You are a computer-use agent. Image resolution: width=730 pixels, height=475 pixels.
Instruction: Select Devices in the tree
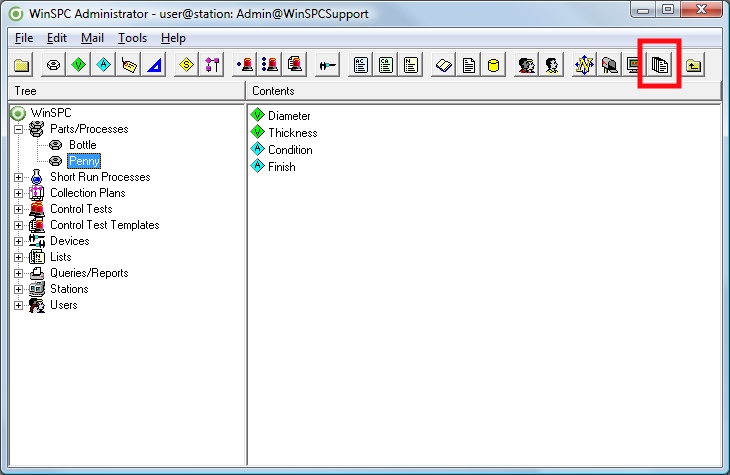[69, 241]
